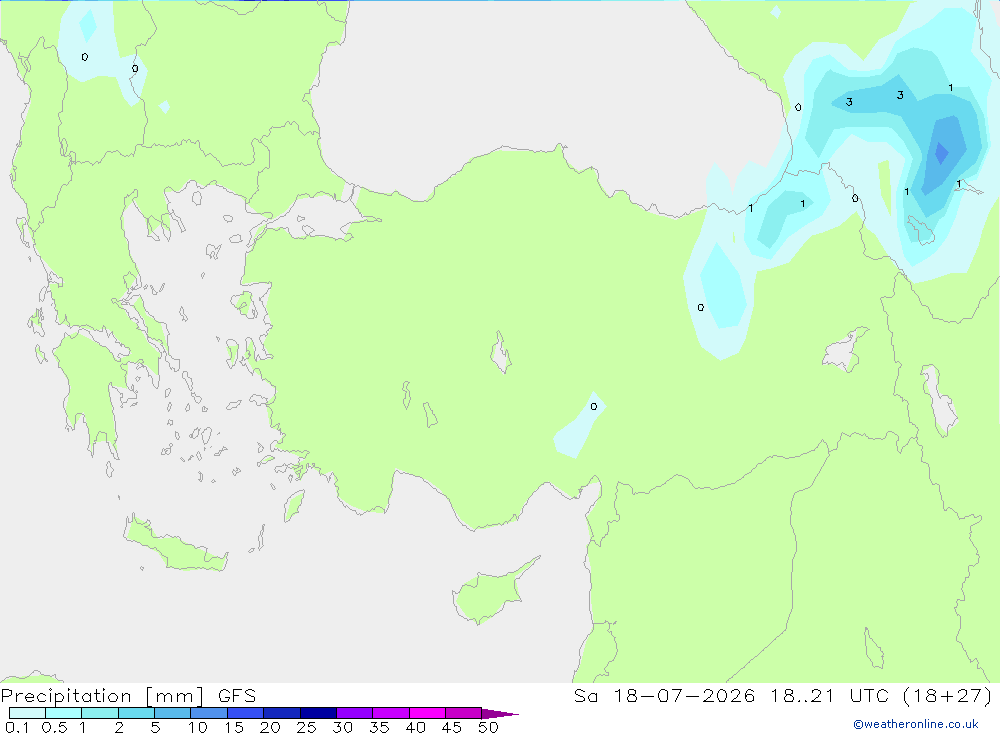Select the 40–45 mm magenta legend swatch
The height and width of the screenshot is (733, 1000).
(427, 713)
